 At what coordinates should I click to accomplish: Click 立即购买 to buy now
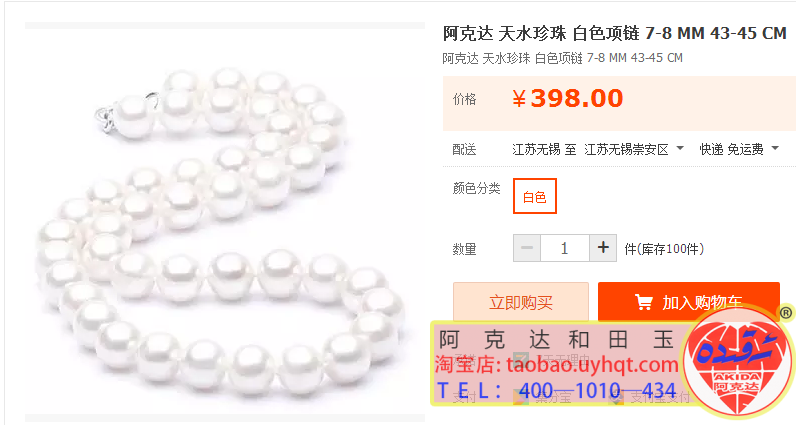(x=521, y=302)
